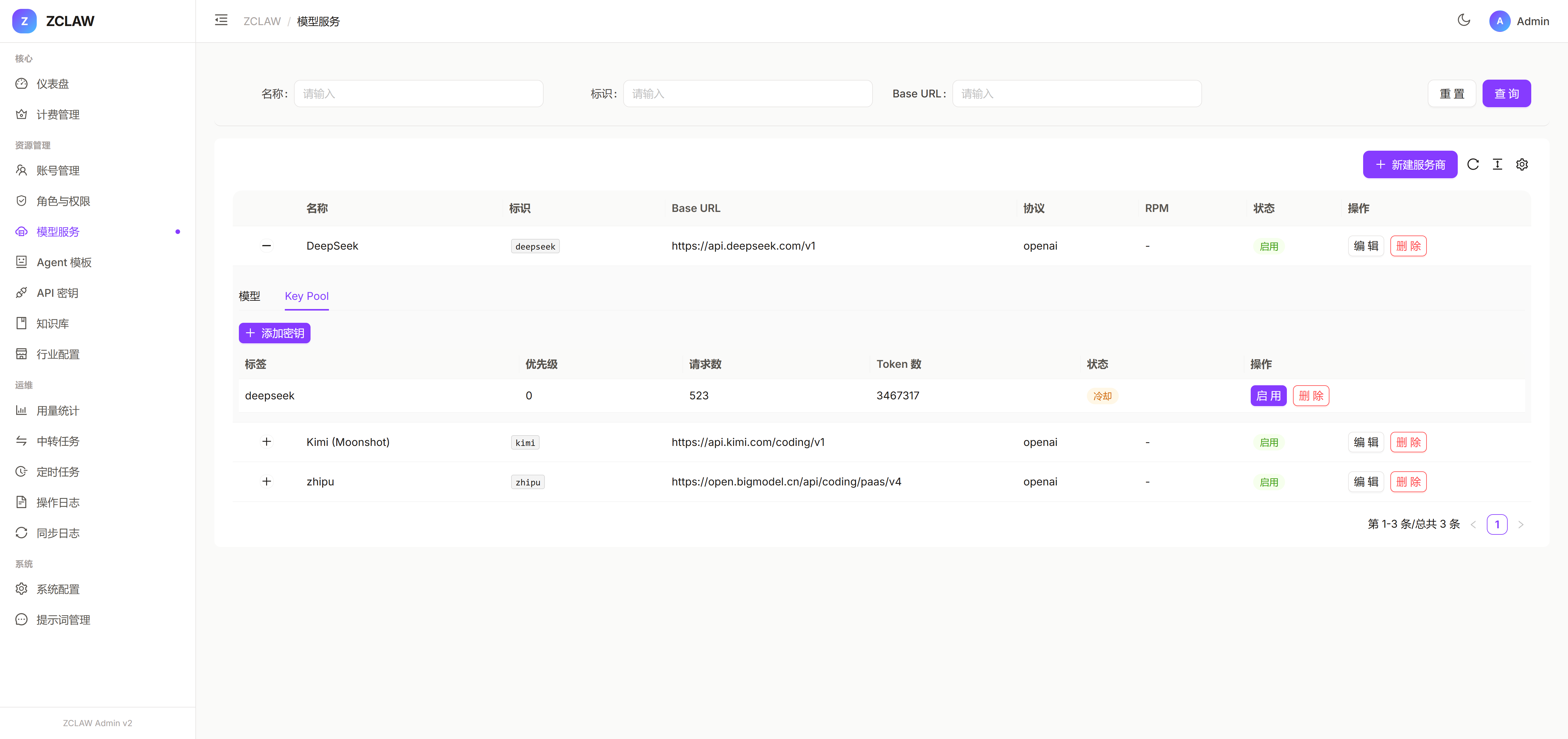Go to API 密钥 sidebar item
The width and height of the screenshot is (1568, 739).
click(57, 293)
